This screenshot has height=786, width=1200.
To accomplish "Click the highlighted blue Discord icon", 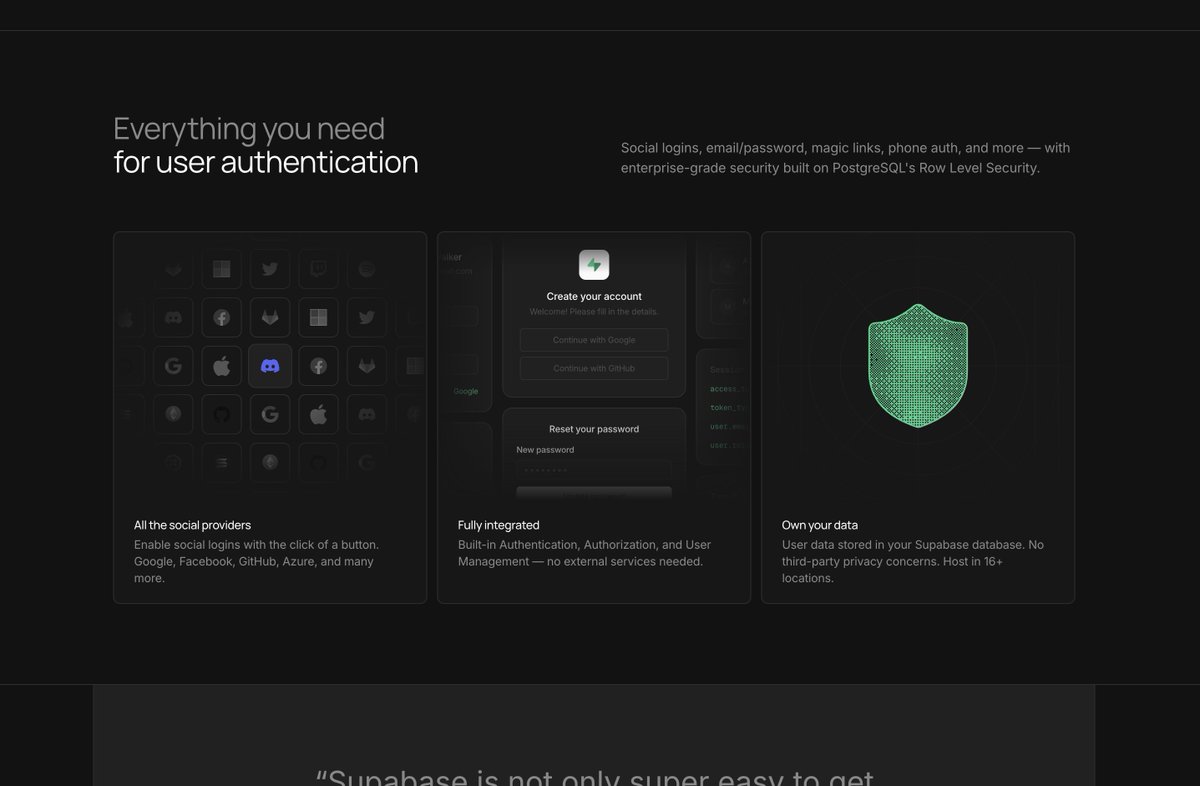I will coord(270,366).
